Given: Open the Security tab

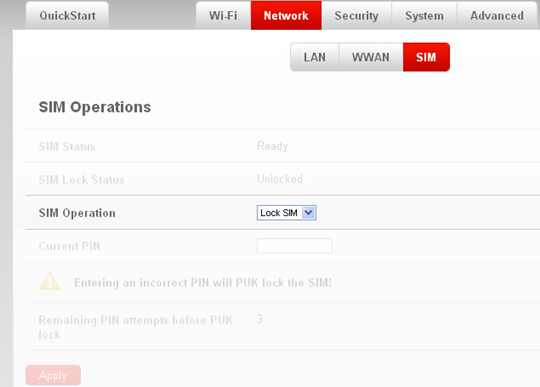Looking at the screenshot, I should [x=356, y=15].
